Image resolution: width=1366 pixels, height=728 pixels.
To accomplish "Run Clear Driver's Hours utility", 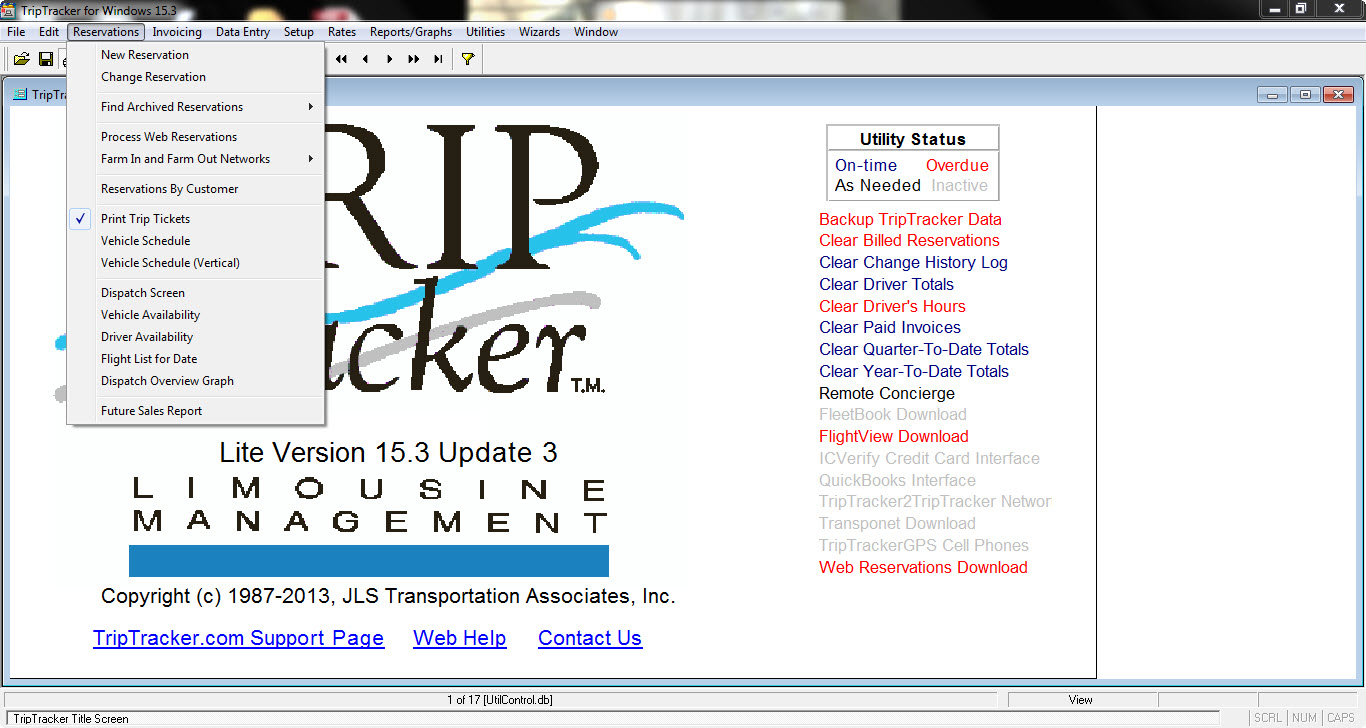I will coord(892,306).
